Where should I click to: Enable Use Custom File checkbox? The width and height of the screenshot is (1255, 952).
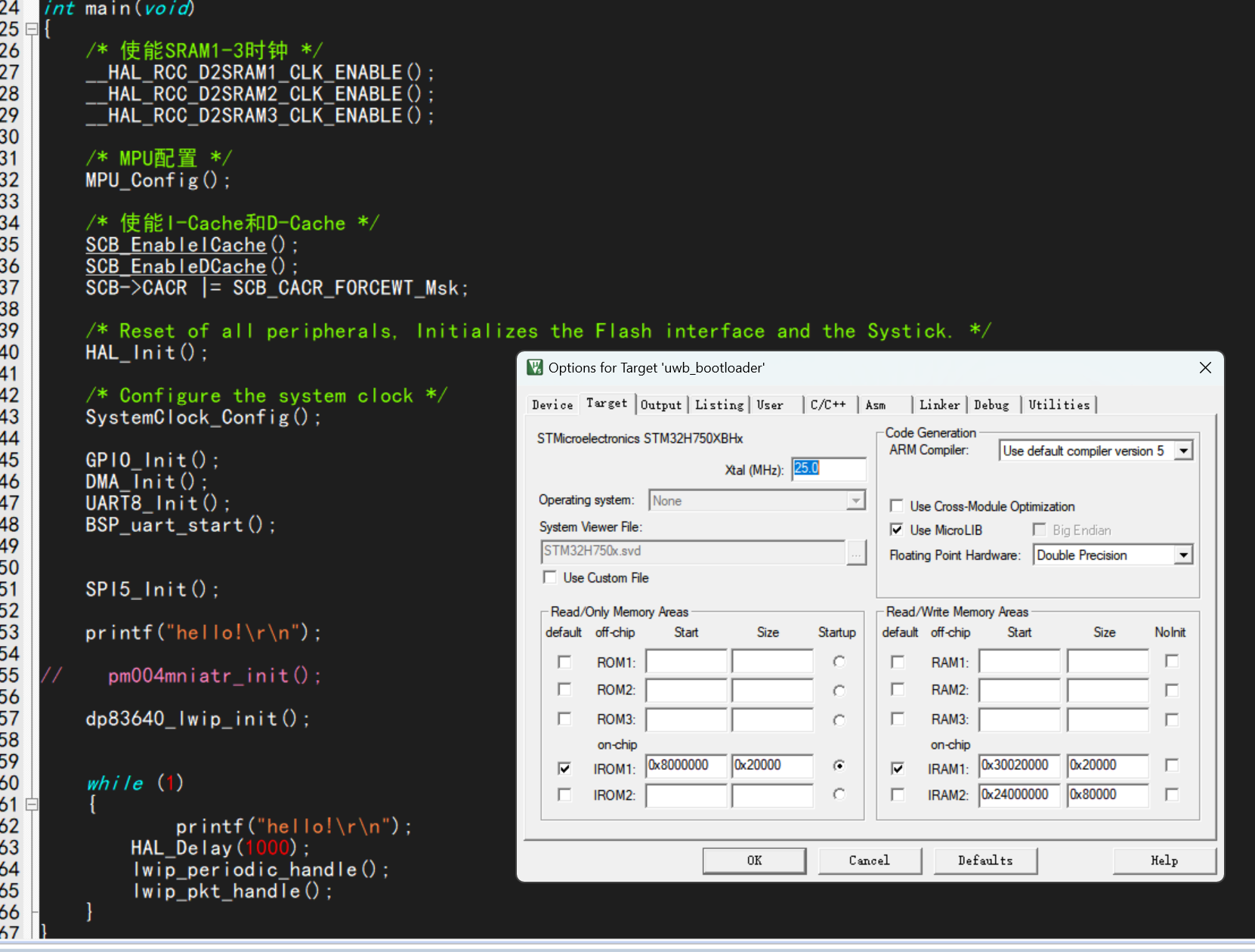click(550, 577)
